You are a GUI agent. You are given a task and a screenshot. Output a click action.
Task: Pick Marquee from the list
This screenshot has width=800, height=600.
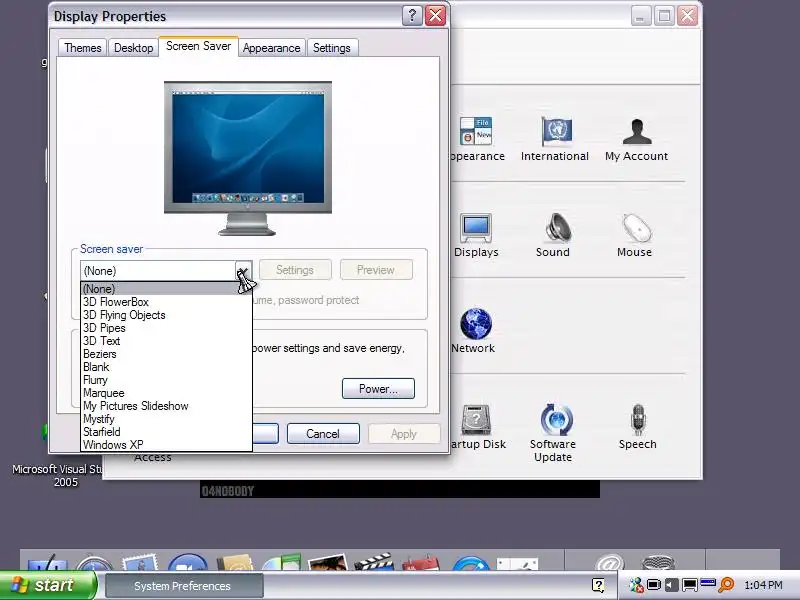point(166,393)
